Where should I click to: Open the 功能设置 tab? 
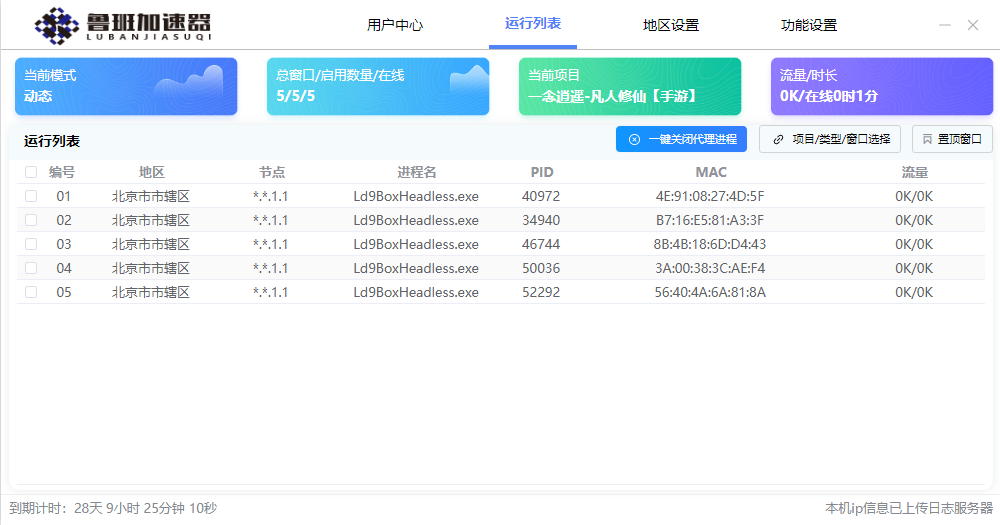[x=809, y=25]
